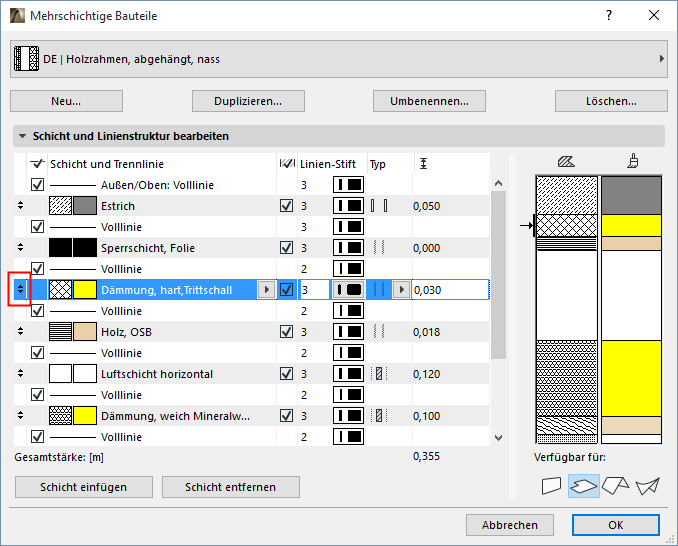Click the Typ column header
Image resolution: width=678 pixels, height=546 pixels.
pos(377,164)
